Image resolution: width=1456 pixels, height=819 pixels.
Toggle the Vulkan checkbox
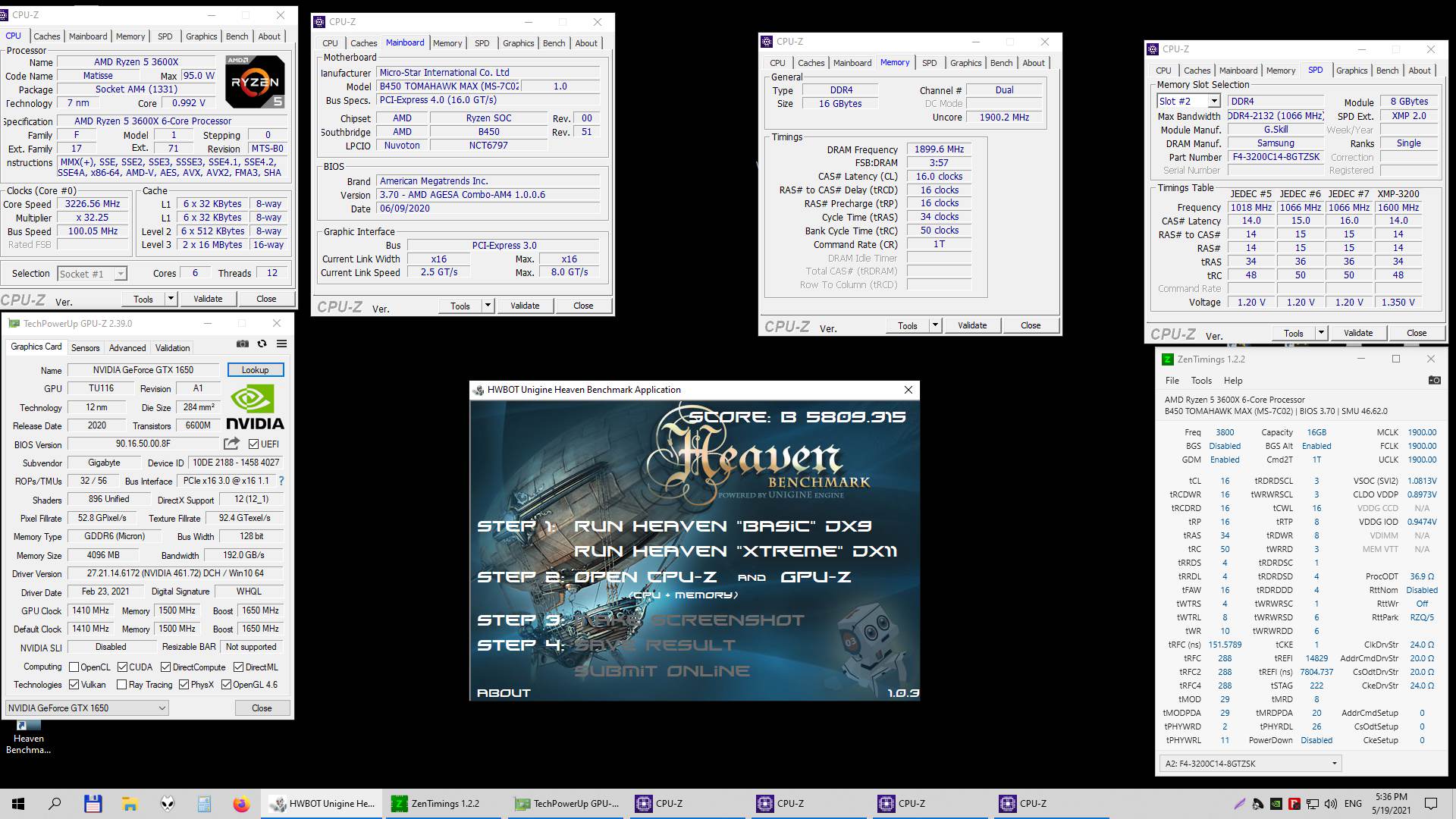tap(74, 685)
